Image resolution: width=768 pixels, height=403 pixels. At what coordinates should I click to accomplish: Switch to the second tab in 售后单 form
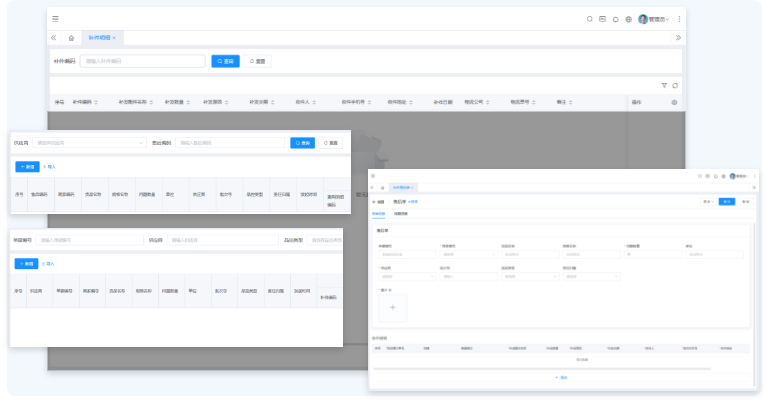coord(400,214)
